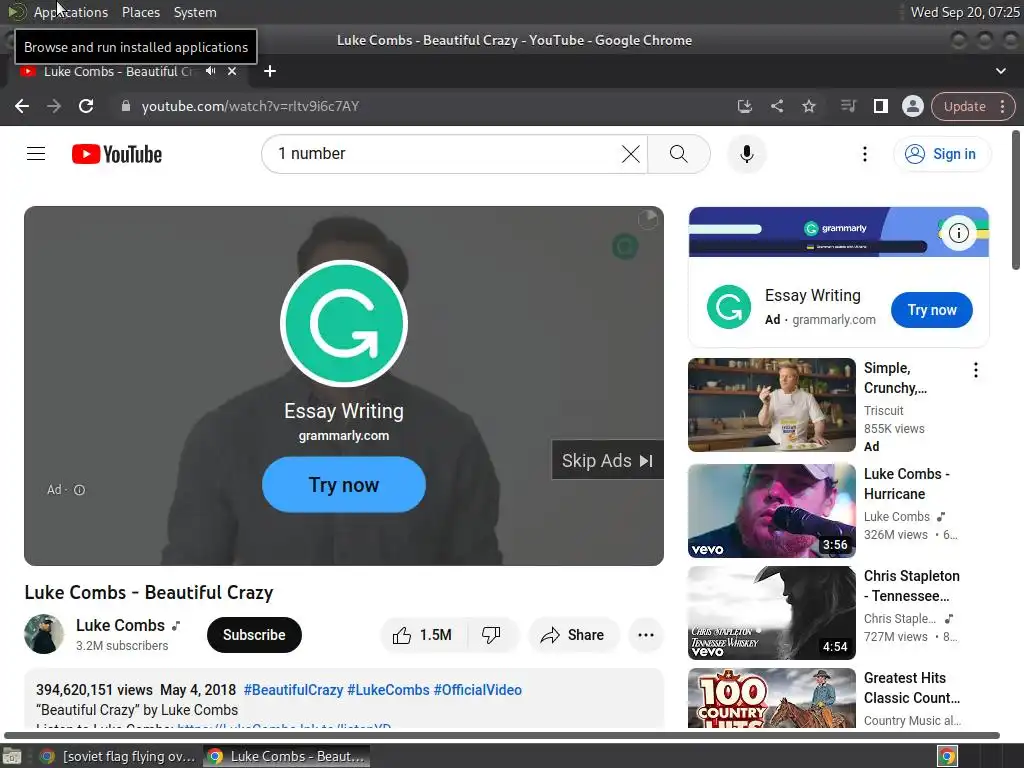
Task: Like the video with thumbs up
Action: pos(423,635)
